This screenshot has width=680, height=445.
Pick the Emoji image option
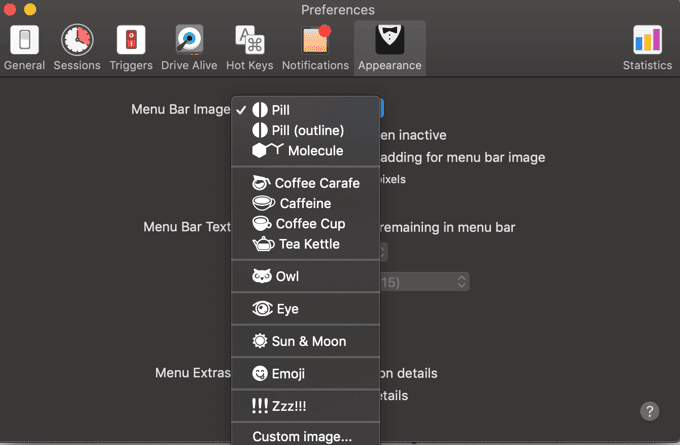click(x=306, y=373)
